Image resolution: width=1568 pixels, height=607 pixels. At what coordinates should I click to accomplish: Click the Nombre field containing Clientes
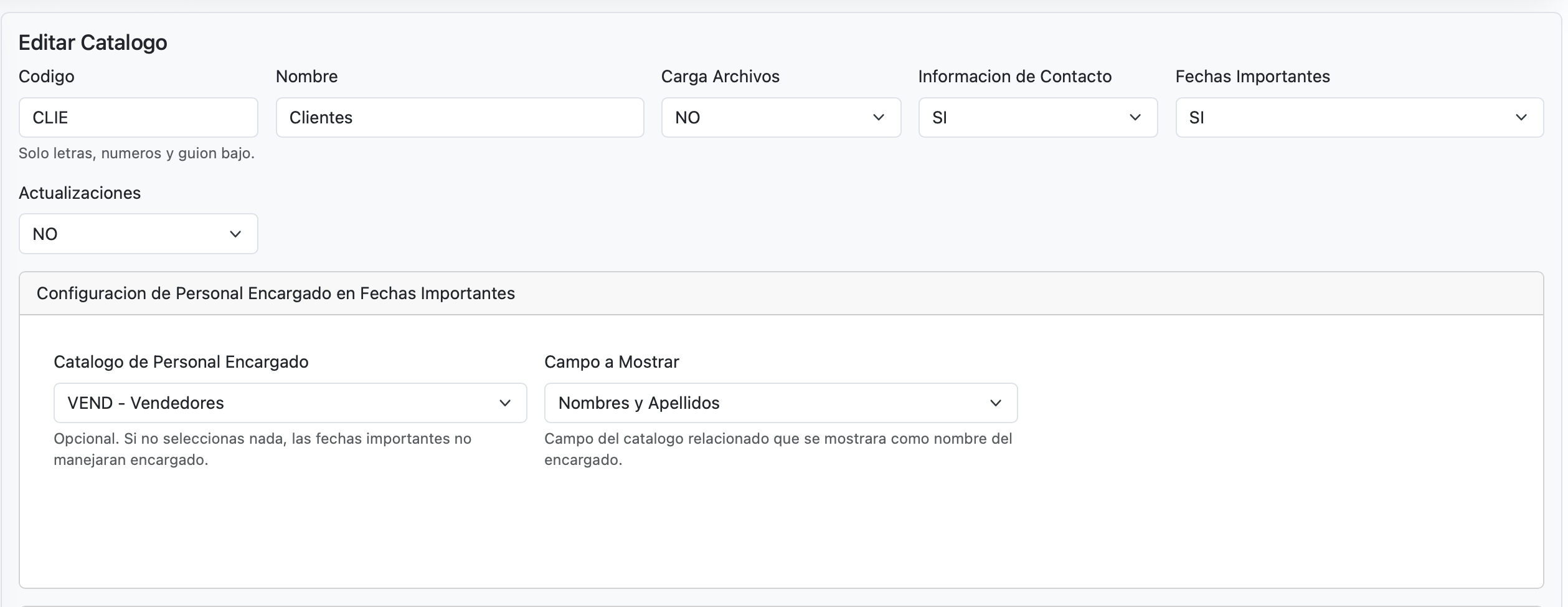459,117
